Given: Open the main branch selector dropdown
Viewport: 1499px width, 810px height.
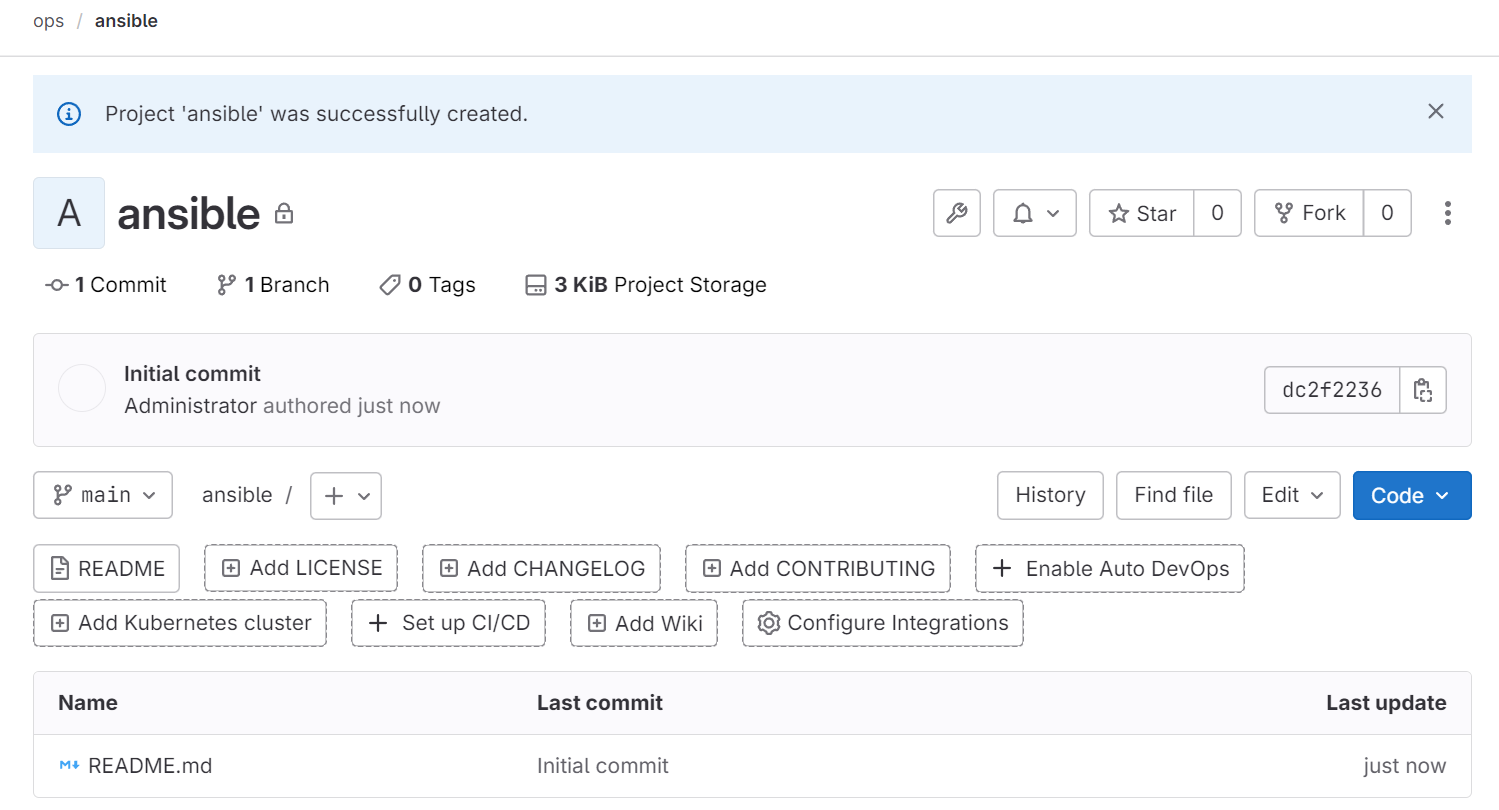Looking at the screenshot, I should (103, 495).
